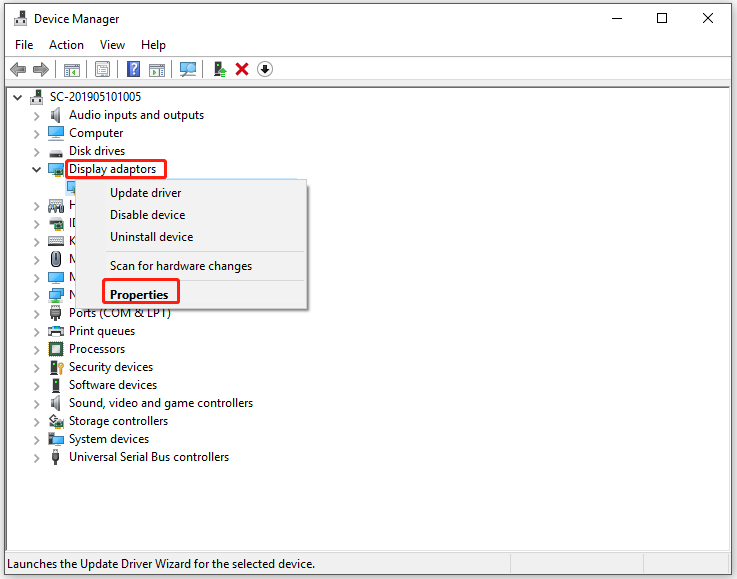
Task: Click the Storage controllers icon
Action: [x=56, y=421]
